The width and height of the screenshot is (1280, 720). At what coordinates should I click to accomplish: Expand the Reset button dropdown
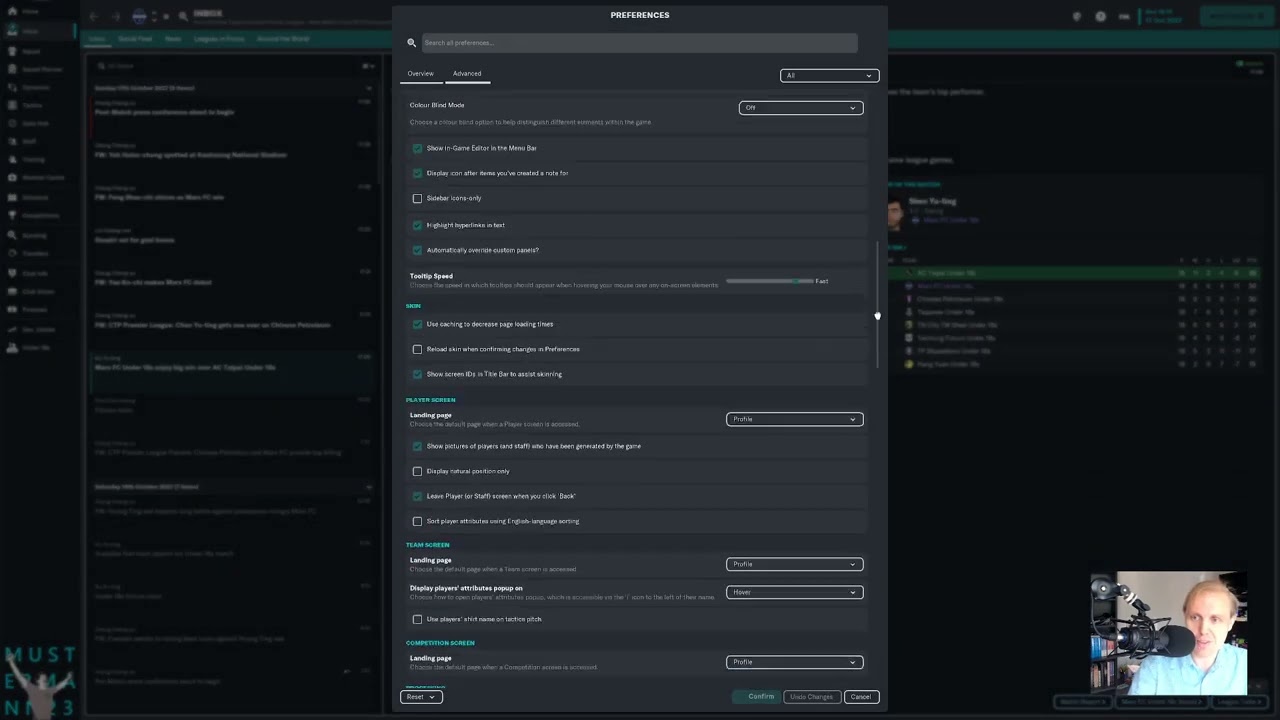pyautogui.click(x=421, y=697)
